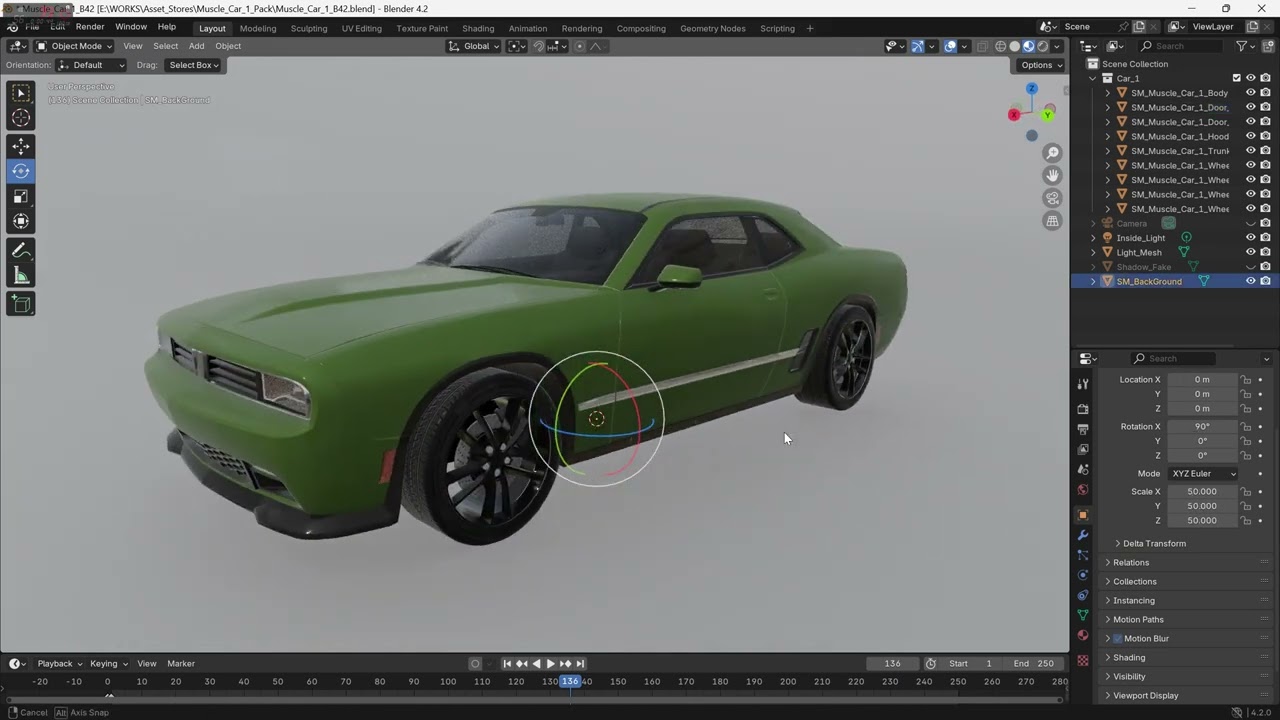This screenshot has width=1280, height=720.
Task: Toggle the Motion Blur checkbox
Action: [x=1118, y=639]
